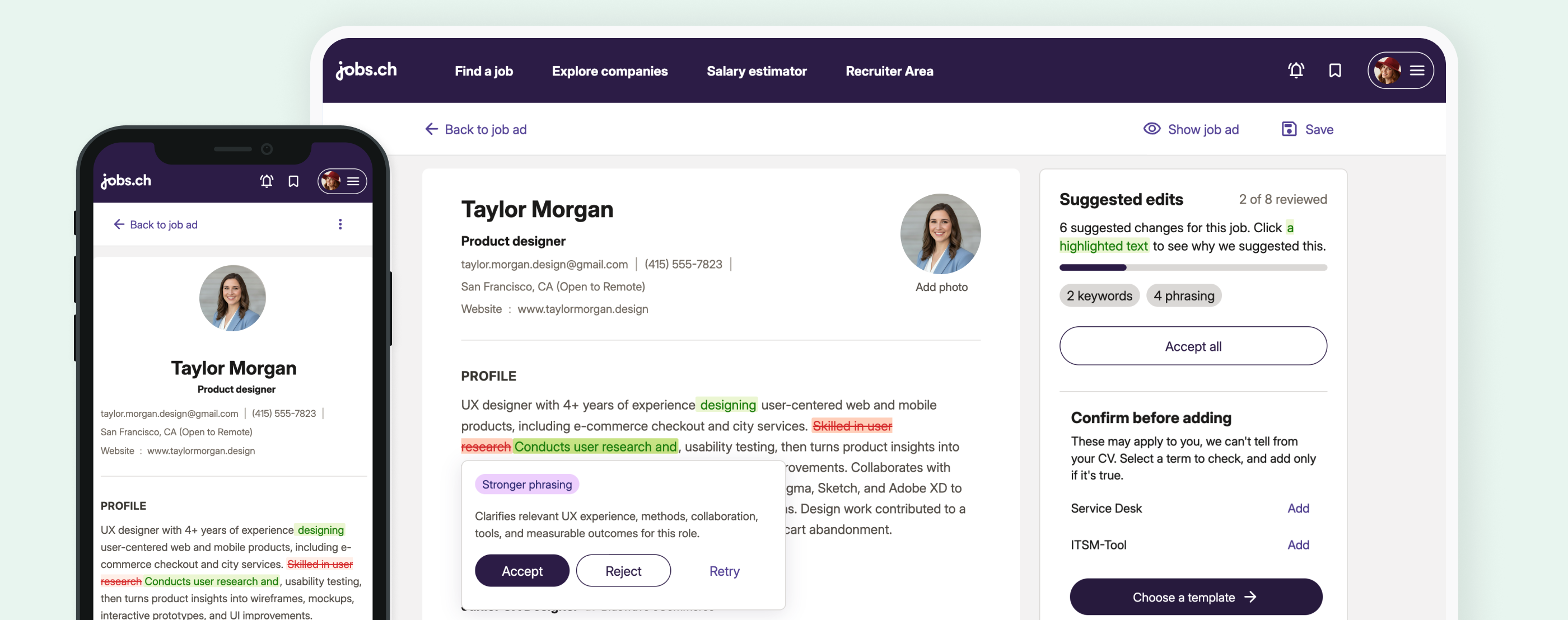
Task: Tap highlighted designing on phone profile
Action: [320, 530]
